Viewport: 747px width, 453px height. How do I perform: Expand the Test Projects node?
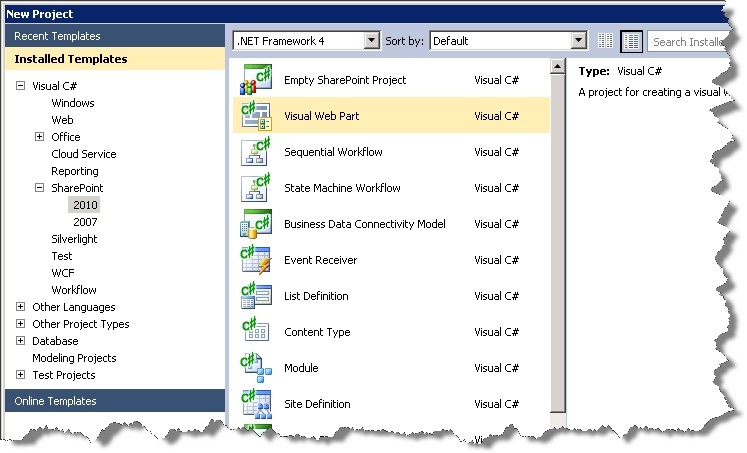click(x=20, y=374)
